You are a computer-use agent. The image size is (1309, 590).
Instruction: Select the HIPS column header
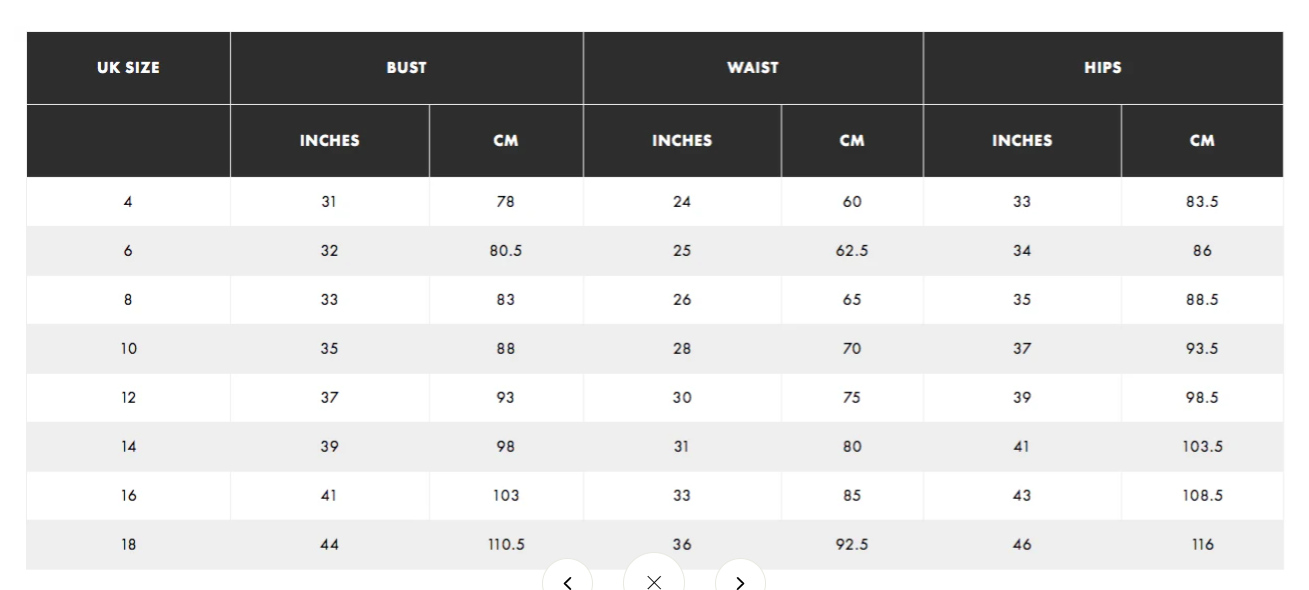click(x=1103, y=68)
